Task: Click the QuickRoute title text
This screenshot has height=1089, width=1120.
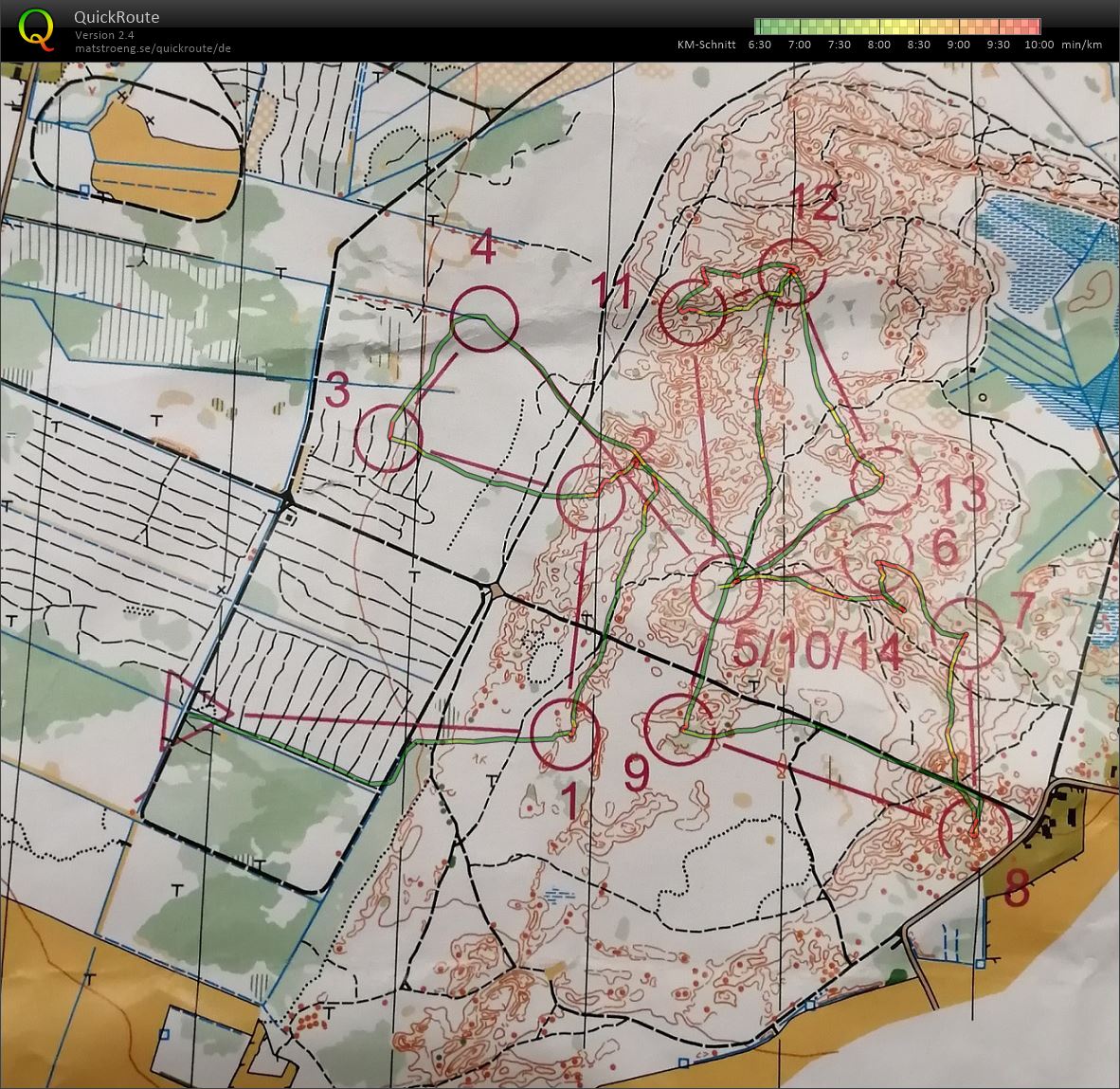Action: click(x=117, y=17)
